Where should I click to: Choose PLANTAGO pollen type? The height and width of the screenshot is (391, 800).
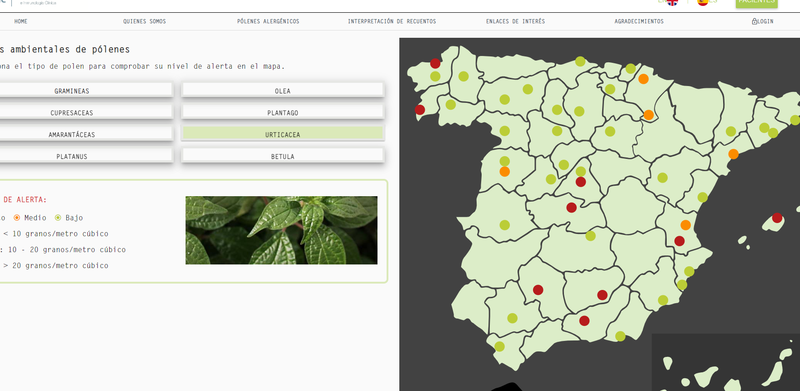click(x=283, y=113)
